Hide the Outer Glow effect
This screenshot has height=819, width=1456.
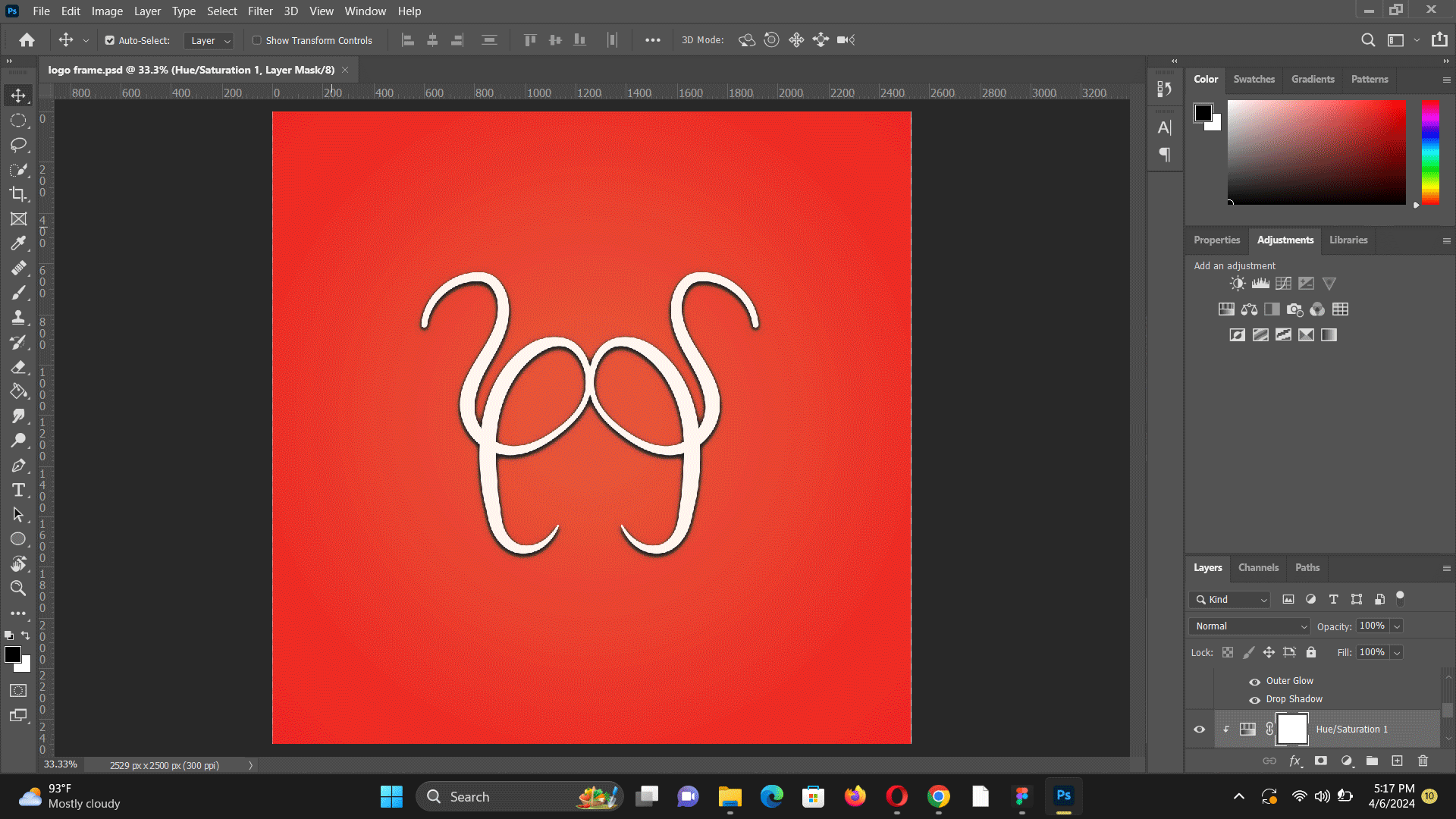coord(1255,682)
